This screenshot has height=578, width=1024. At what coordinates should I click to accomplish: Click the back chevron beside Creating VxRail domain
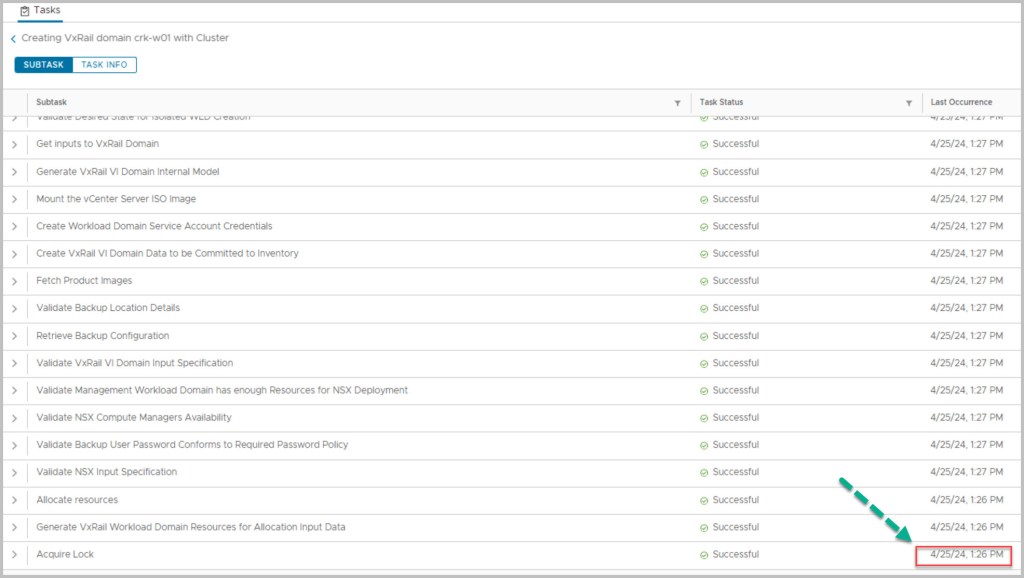coord(13,39)
